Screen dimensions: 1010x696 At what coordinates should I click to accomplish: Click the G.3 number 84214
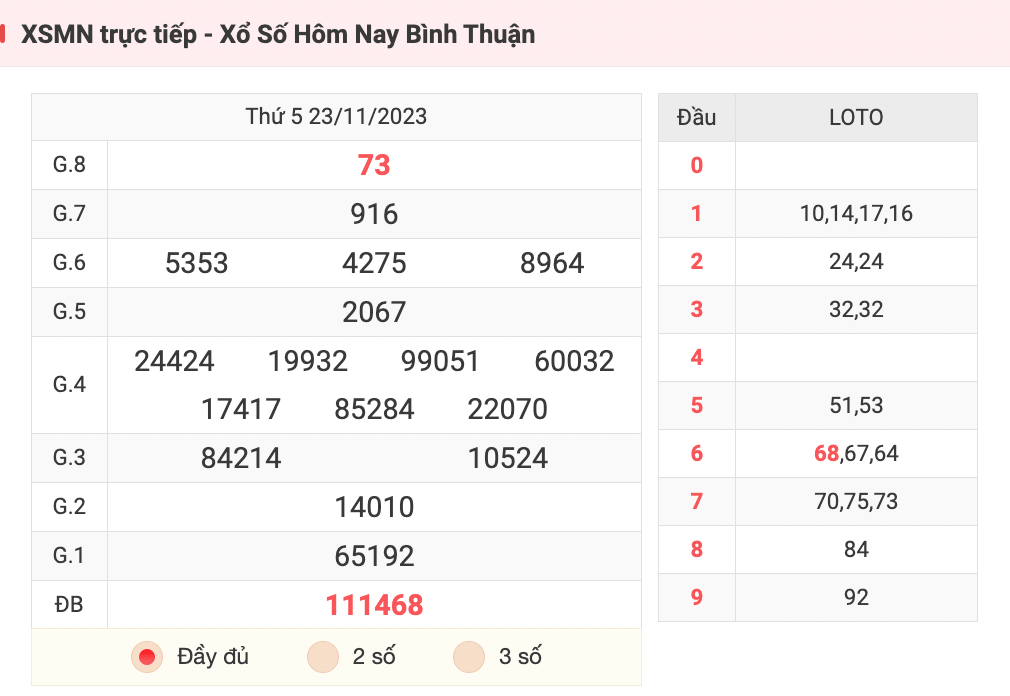pyautogui.click(x=241, y=458)
